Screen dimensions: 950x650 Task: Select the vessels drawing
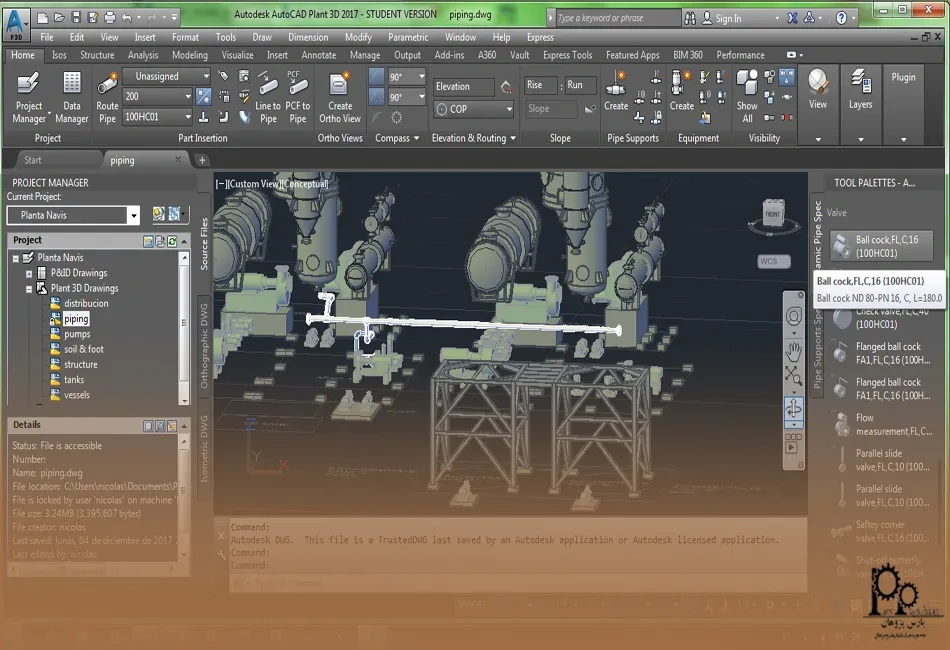(77, 395)
